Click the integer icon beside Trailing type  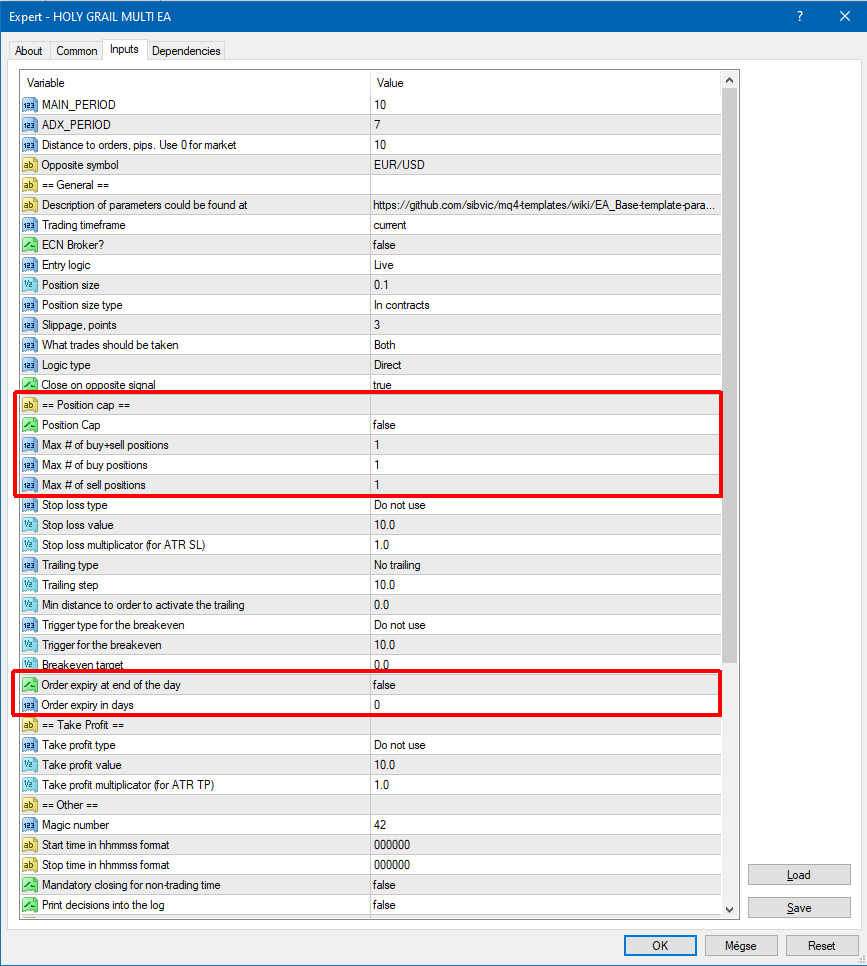(30, 565)
